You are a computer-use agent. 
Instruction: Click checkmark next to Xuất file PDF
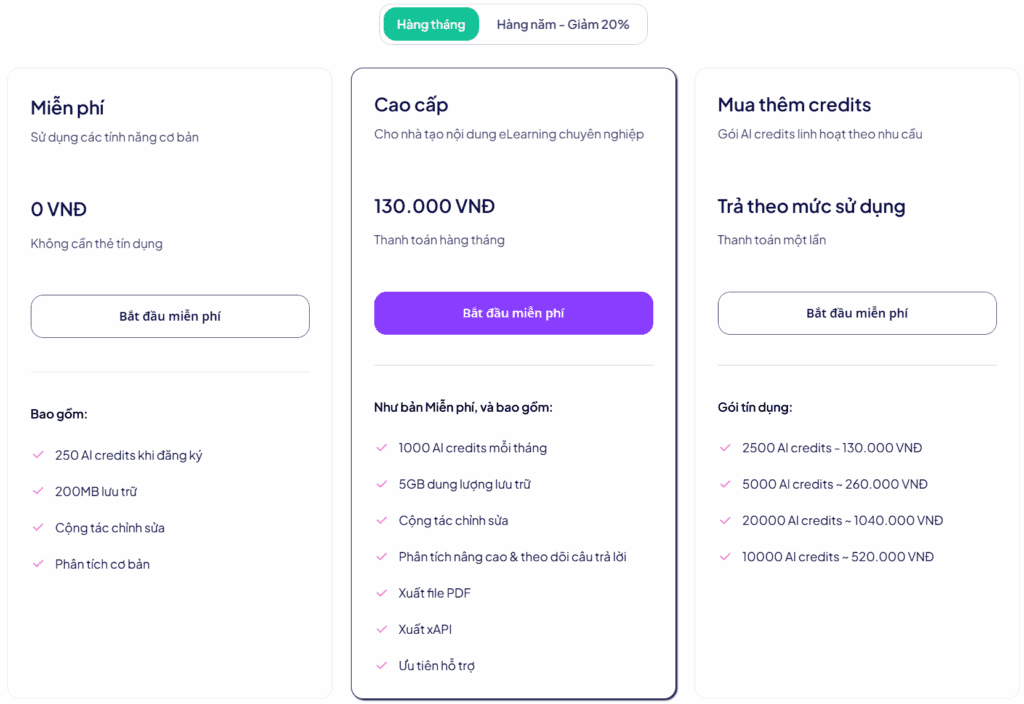click(x=381, y=593)
